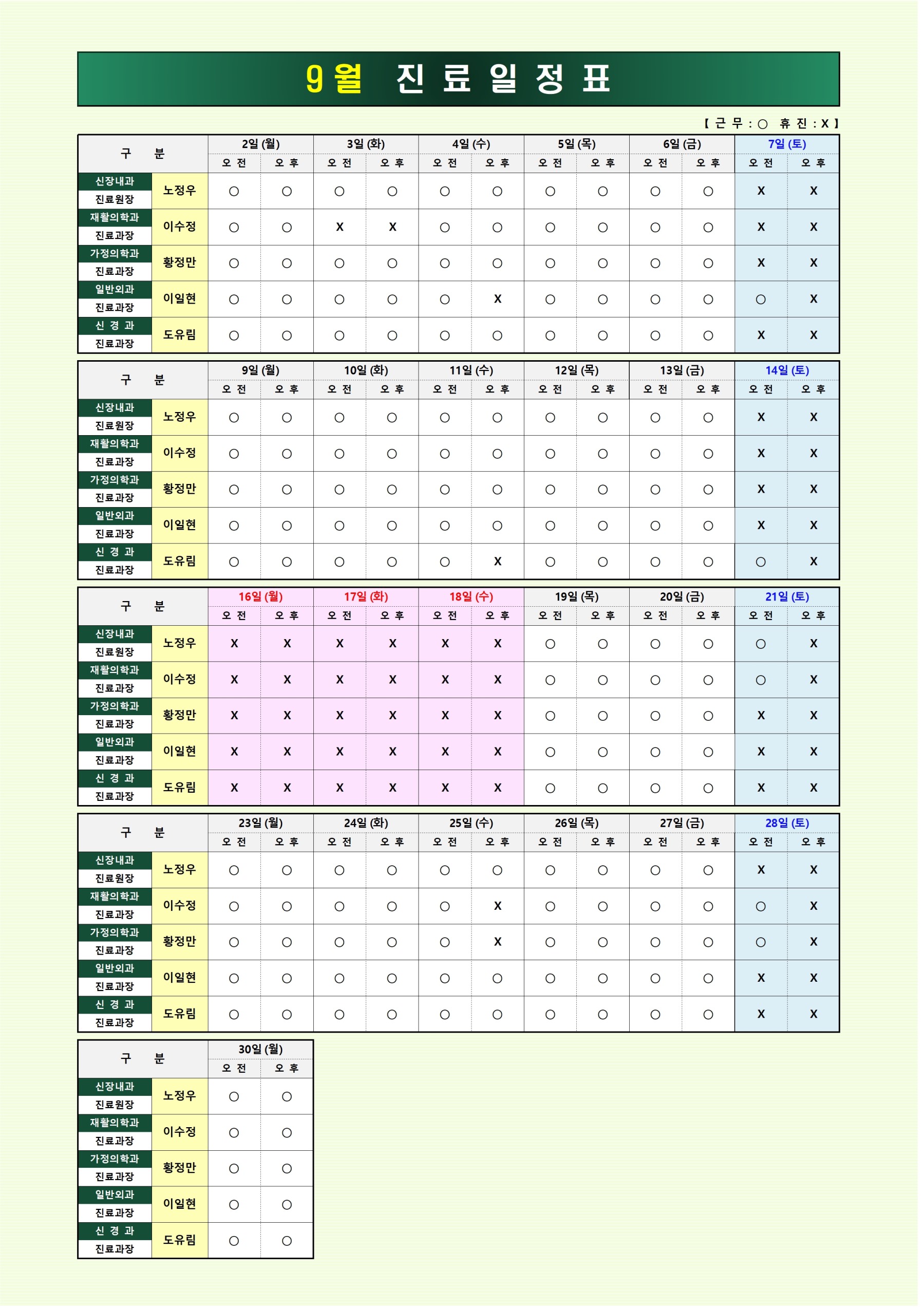This screenshot has width=924, height=1308.
Task: Click 도유림 name in the 23일 week table
Action: (x=179, y=1014)
